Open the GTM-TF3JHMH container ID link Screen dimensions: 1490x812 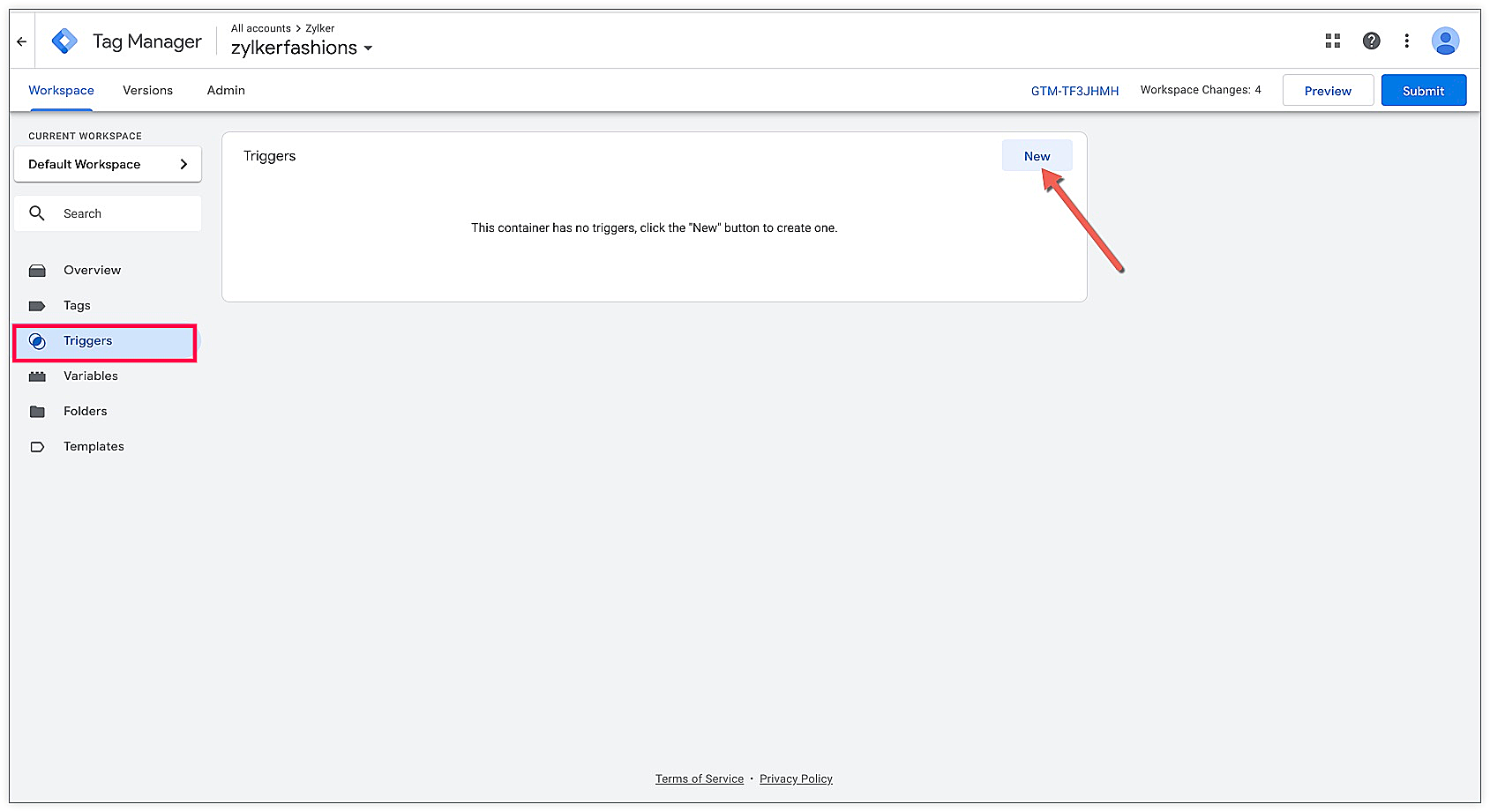point(1075,91)
